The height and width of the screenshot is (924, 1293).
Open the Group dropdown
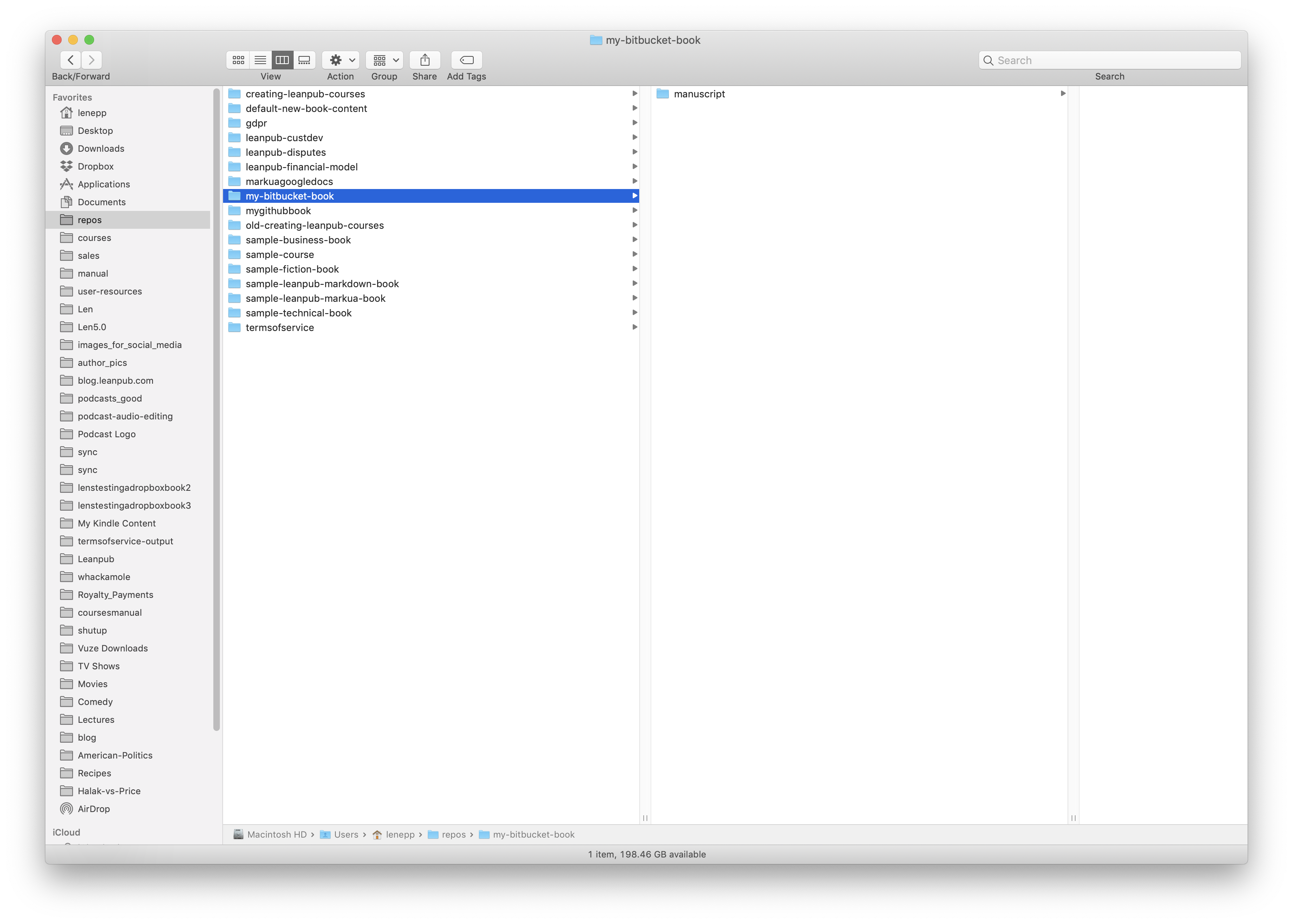coord(384,60)
